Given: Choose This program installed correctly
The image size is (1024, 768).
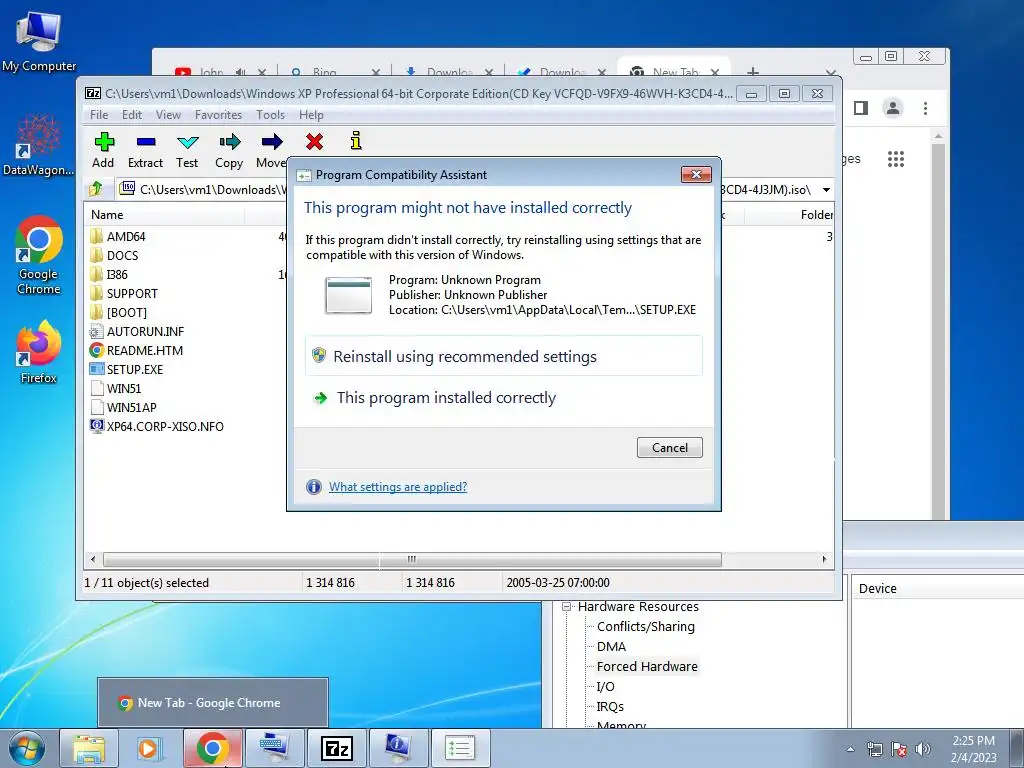Looking at the screenshot, I should point(504,397).
